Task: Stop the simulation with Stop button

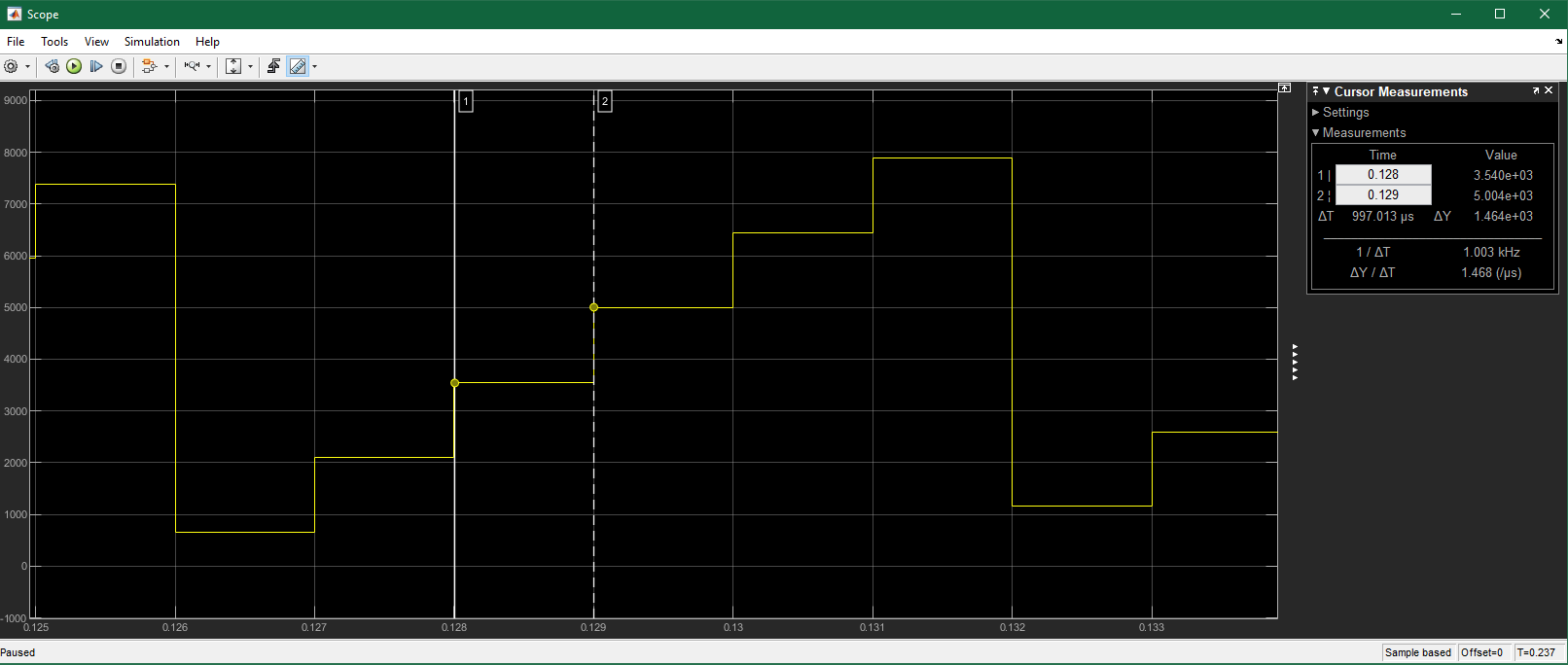Action: tap(119, 66)
